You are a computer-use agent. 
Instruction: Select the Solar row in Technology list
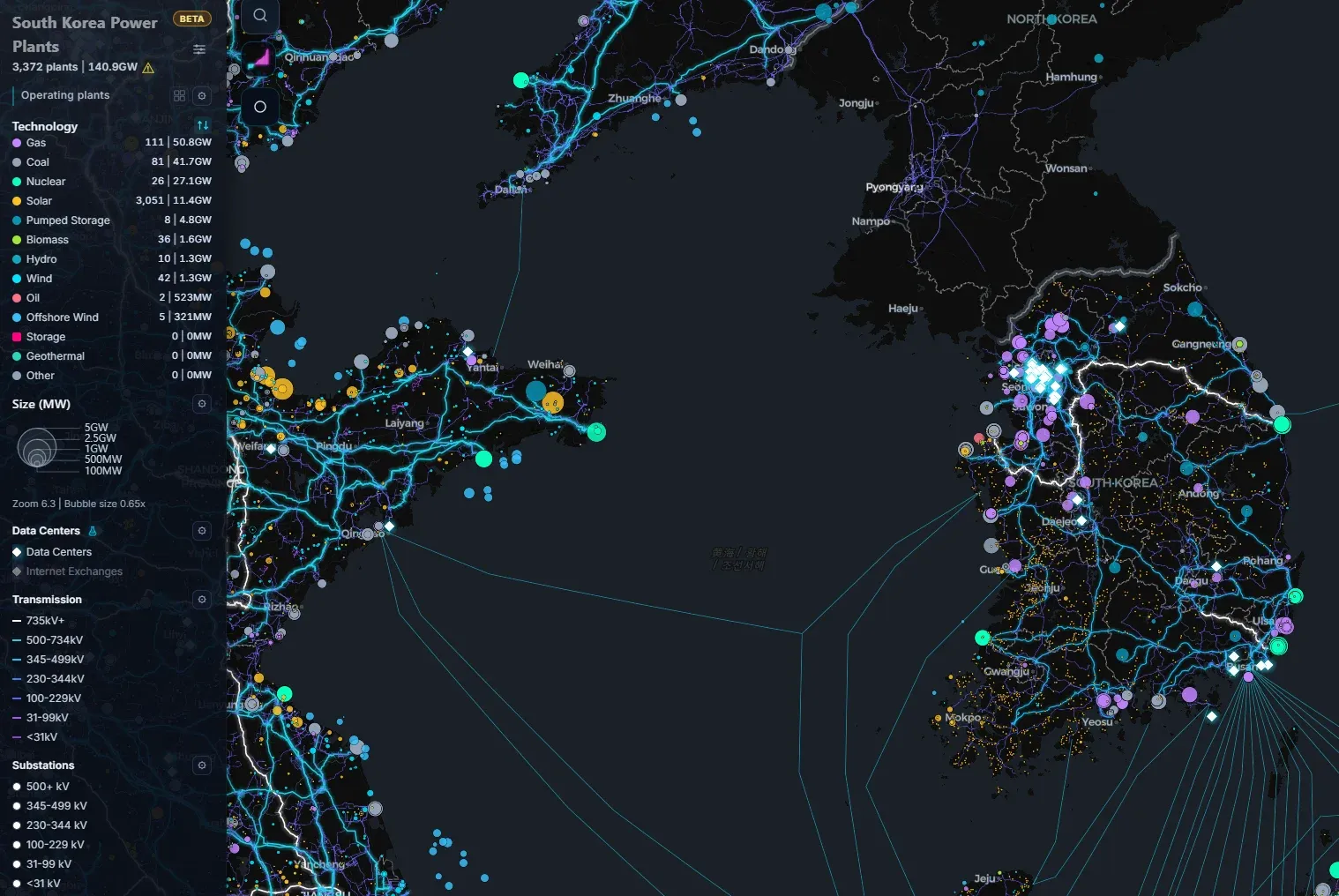(39, 201)
